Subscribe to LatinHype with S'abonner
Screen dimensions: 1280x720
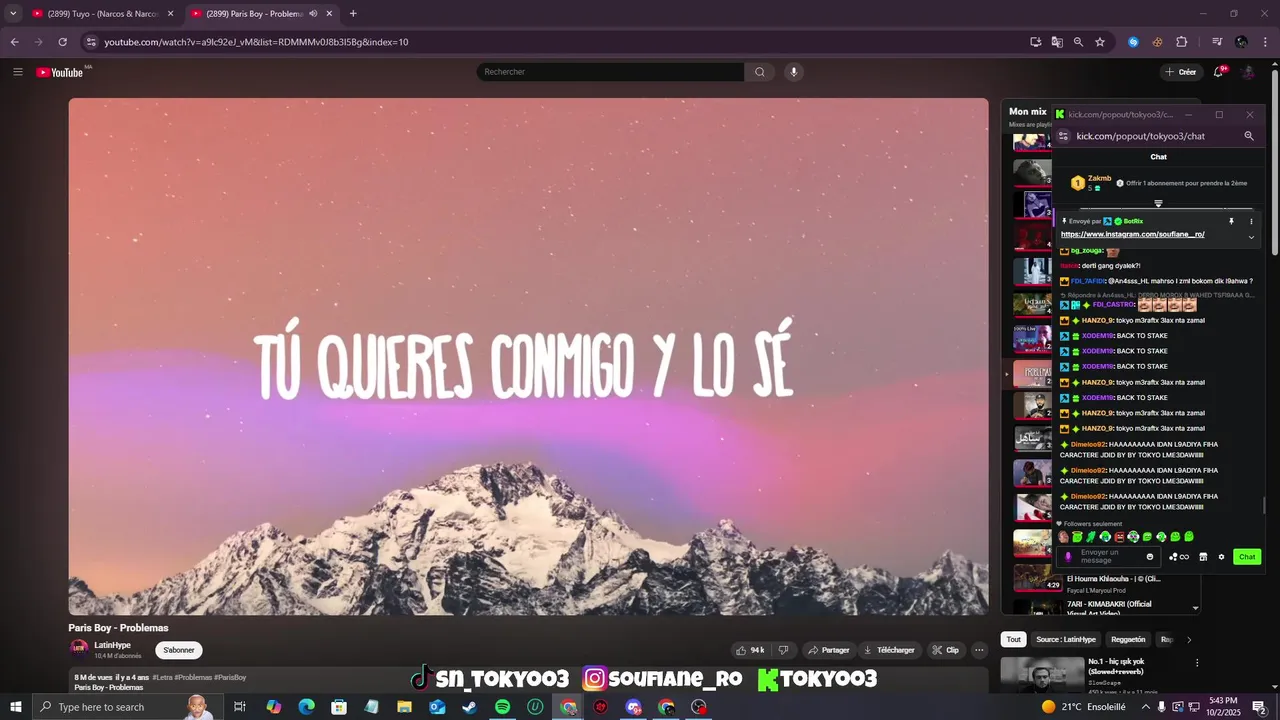pyautogui.click(x=179, y=650)
